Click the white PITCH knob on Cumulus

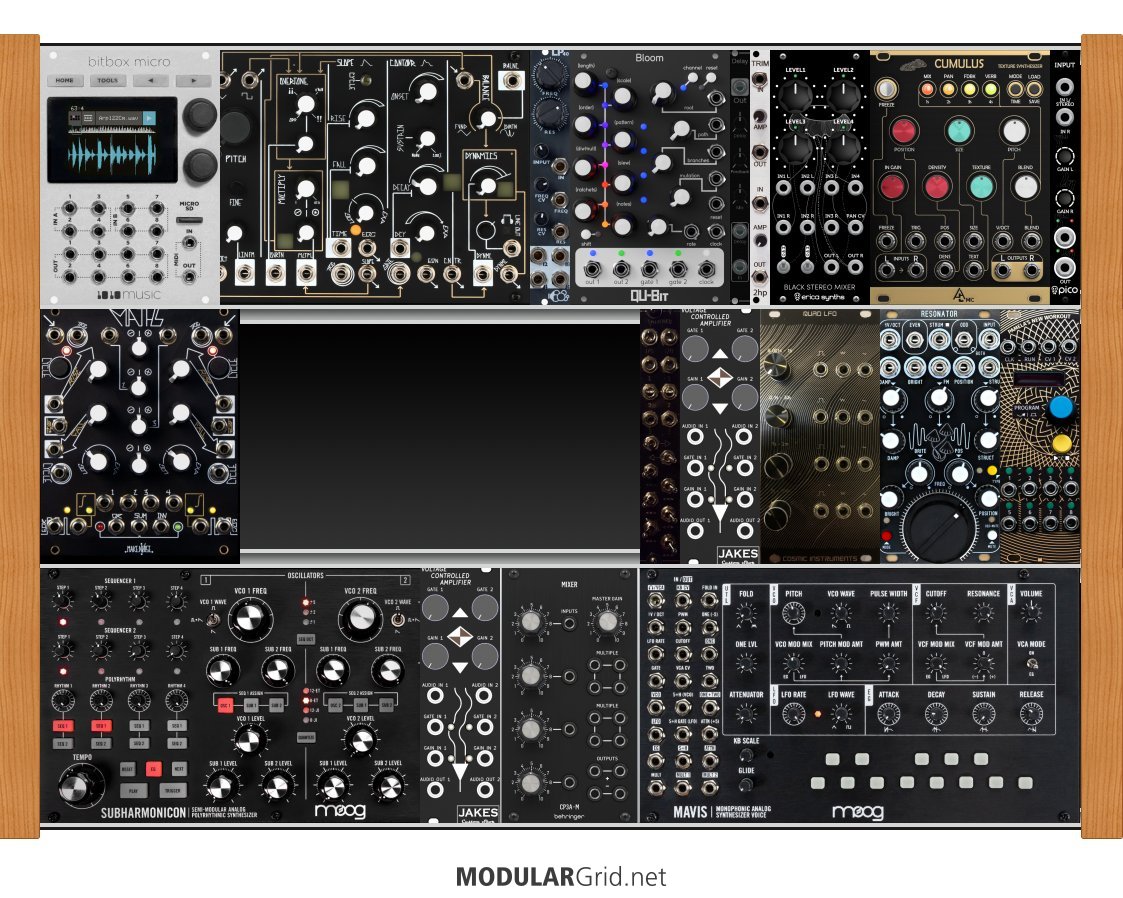pos(1014,132)
